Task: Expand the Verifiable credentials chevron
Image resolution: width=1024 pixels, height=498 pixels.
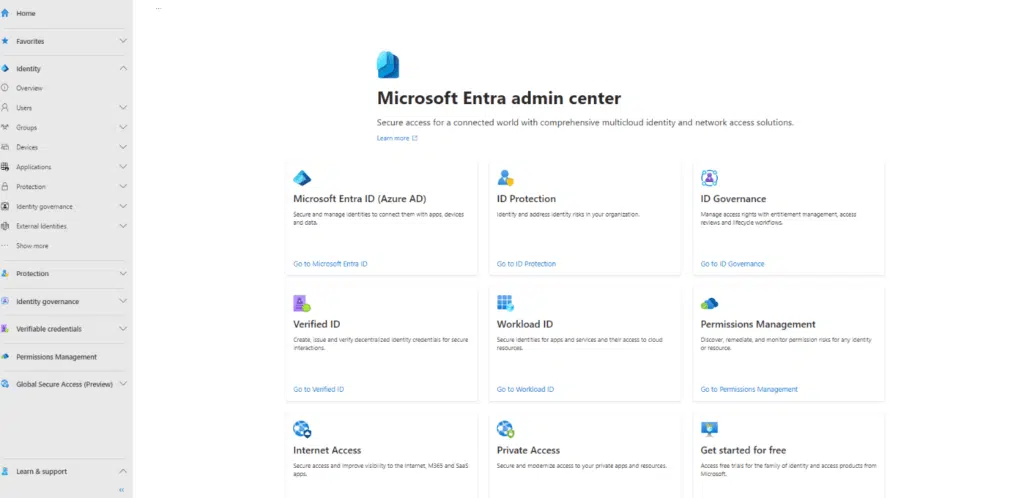Action: pyautogui.click(x=123, y=328)
